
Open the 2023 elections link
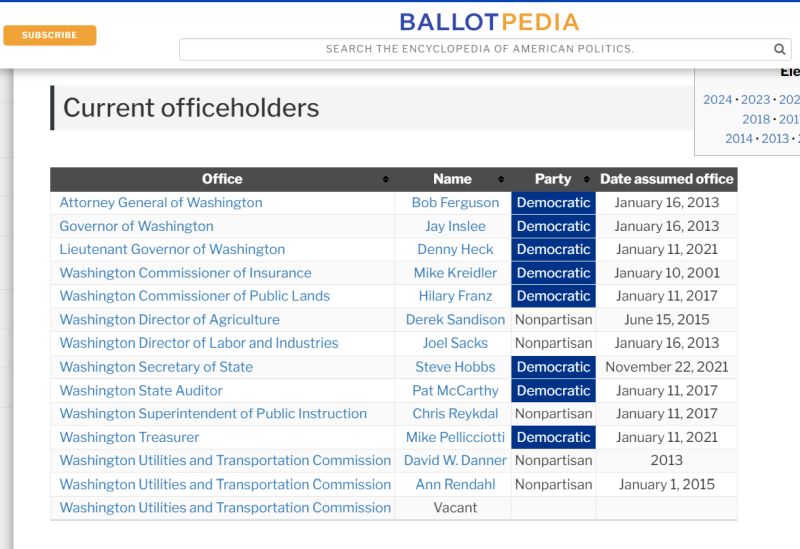755,99
